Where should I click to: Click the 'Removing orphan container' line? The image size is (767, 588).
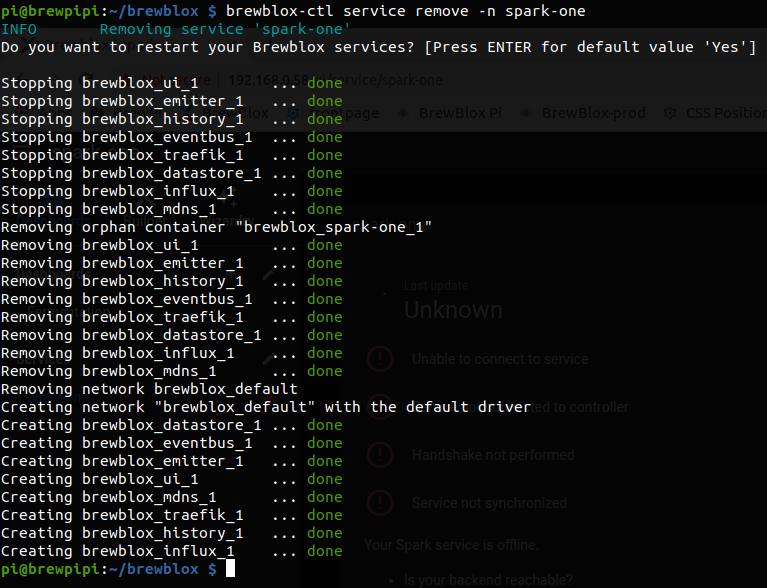[216, 227]
